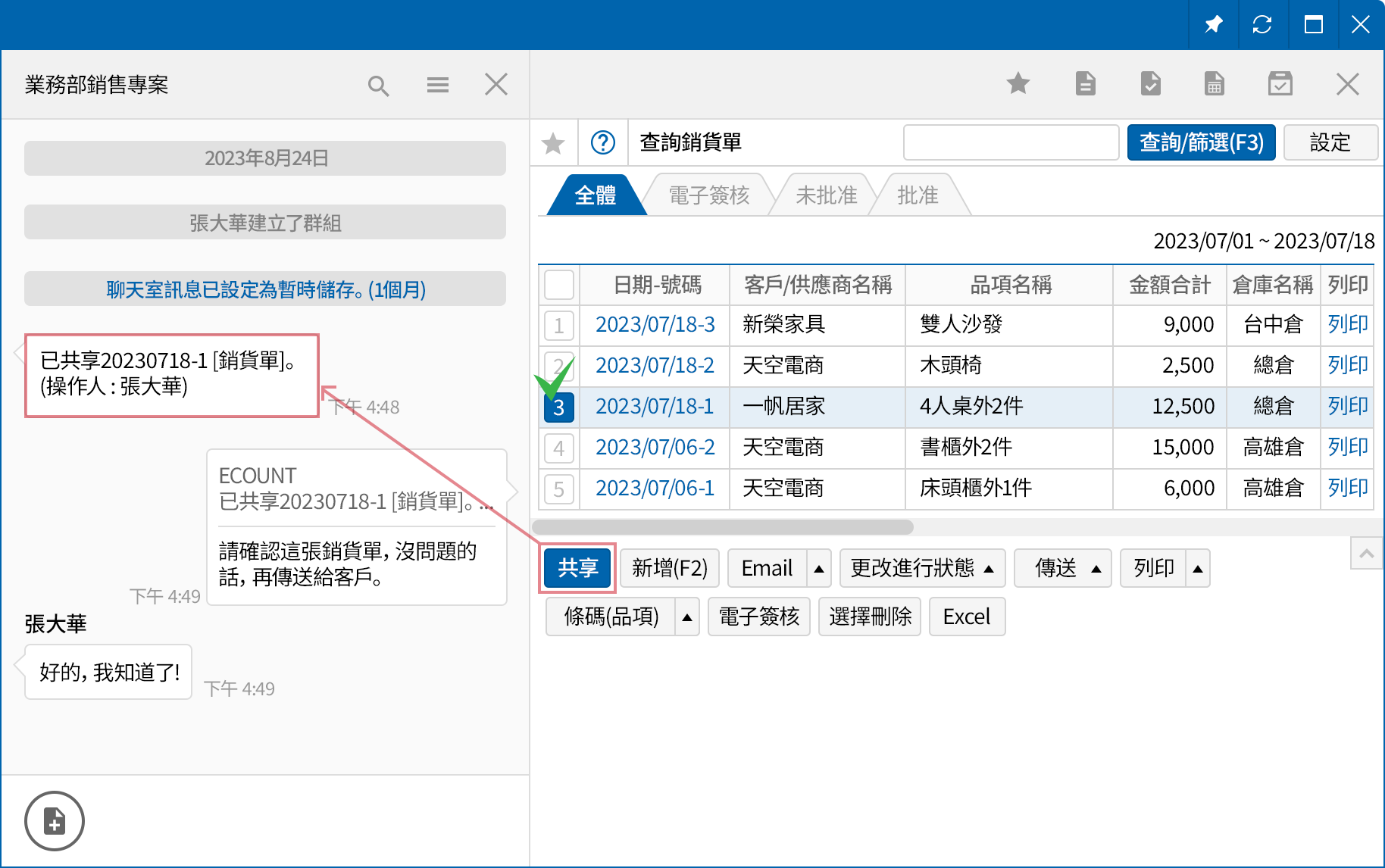Select the calendar-document report icon
This screenshot has width=1385, height=868.
point(1215,84)
